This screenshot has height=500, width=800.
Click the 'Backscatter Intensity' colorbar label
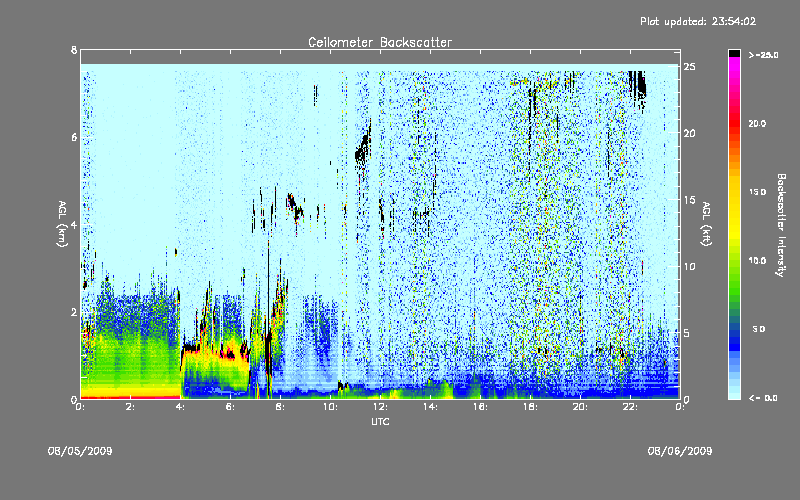(x=781, y=225)
